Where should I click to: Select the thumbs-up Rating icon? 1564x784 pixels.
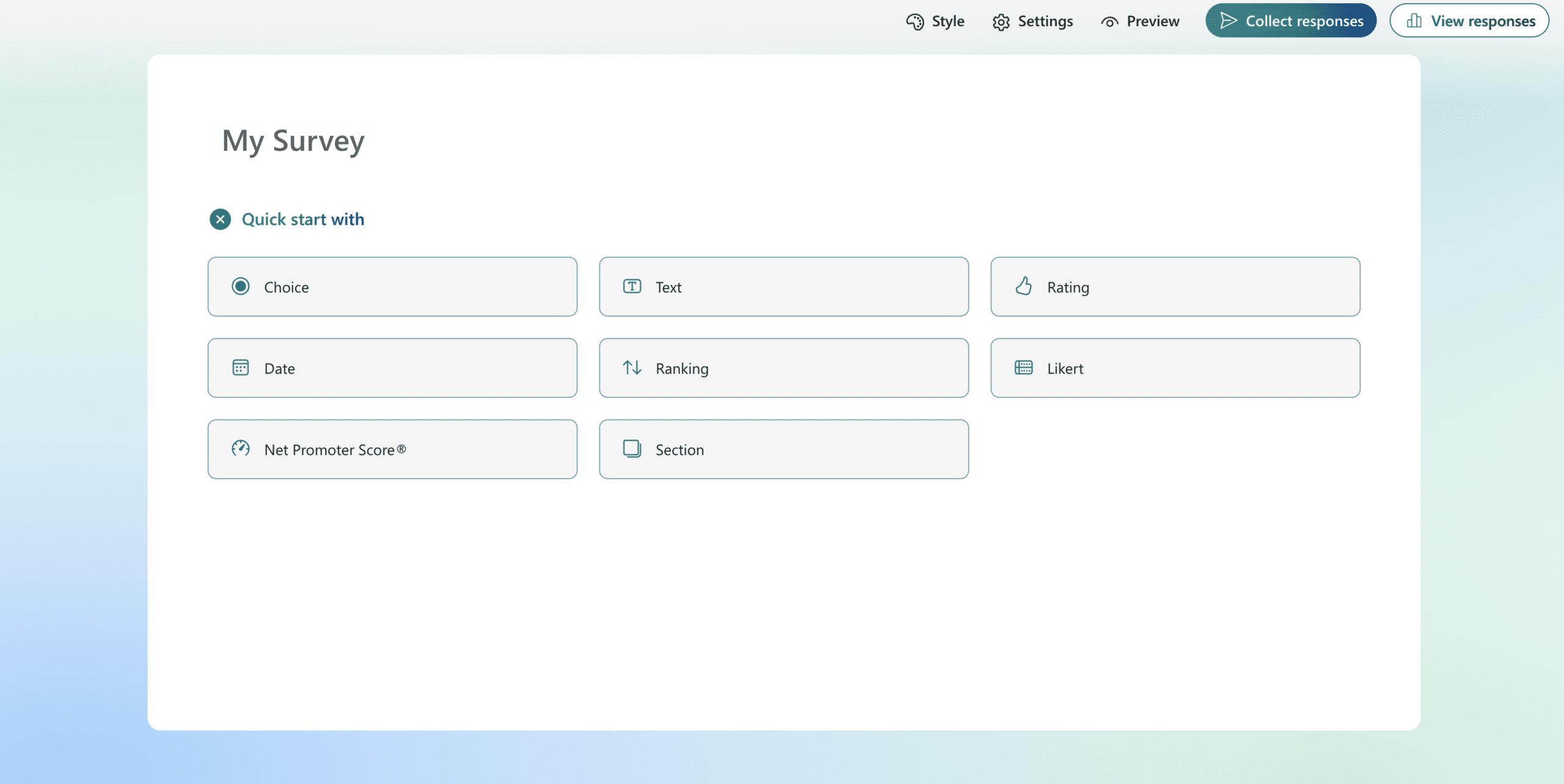pos(1025,286)
